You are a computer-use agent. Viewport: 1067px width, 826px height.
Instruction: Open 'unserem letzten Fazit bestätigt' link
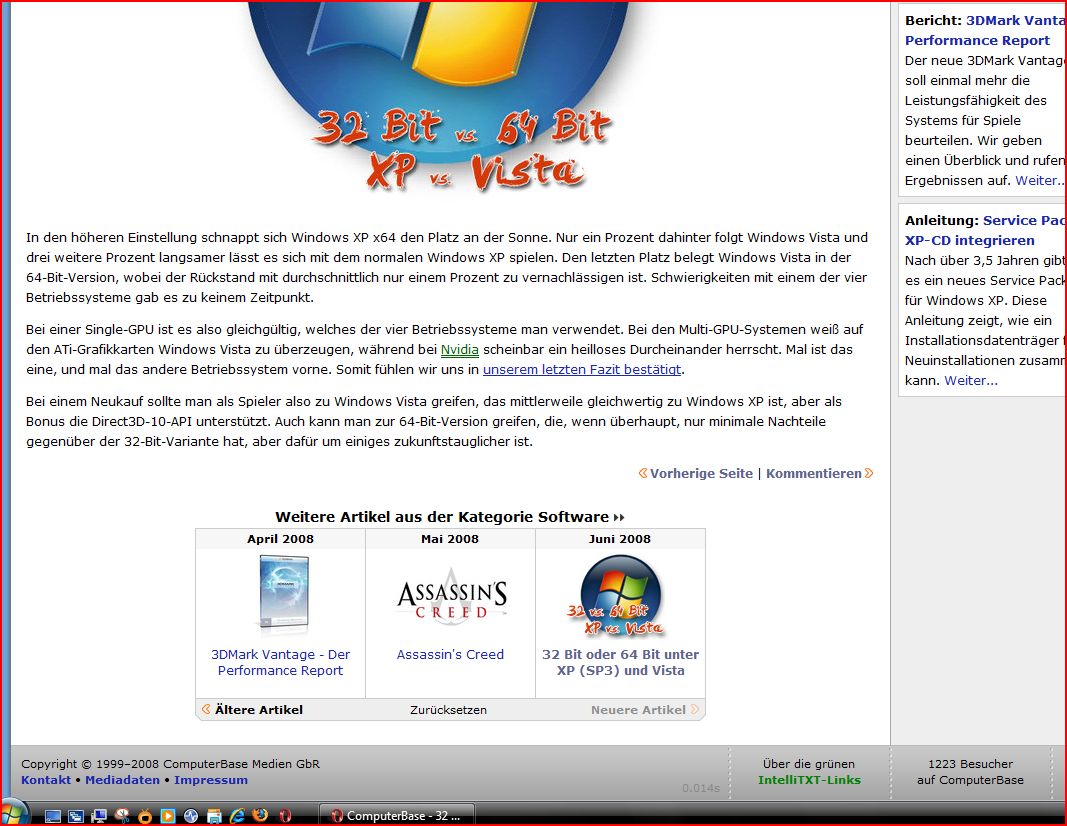point(582,369)
